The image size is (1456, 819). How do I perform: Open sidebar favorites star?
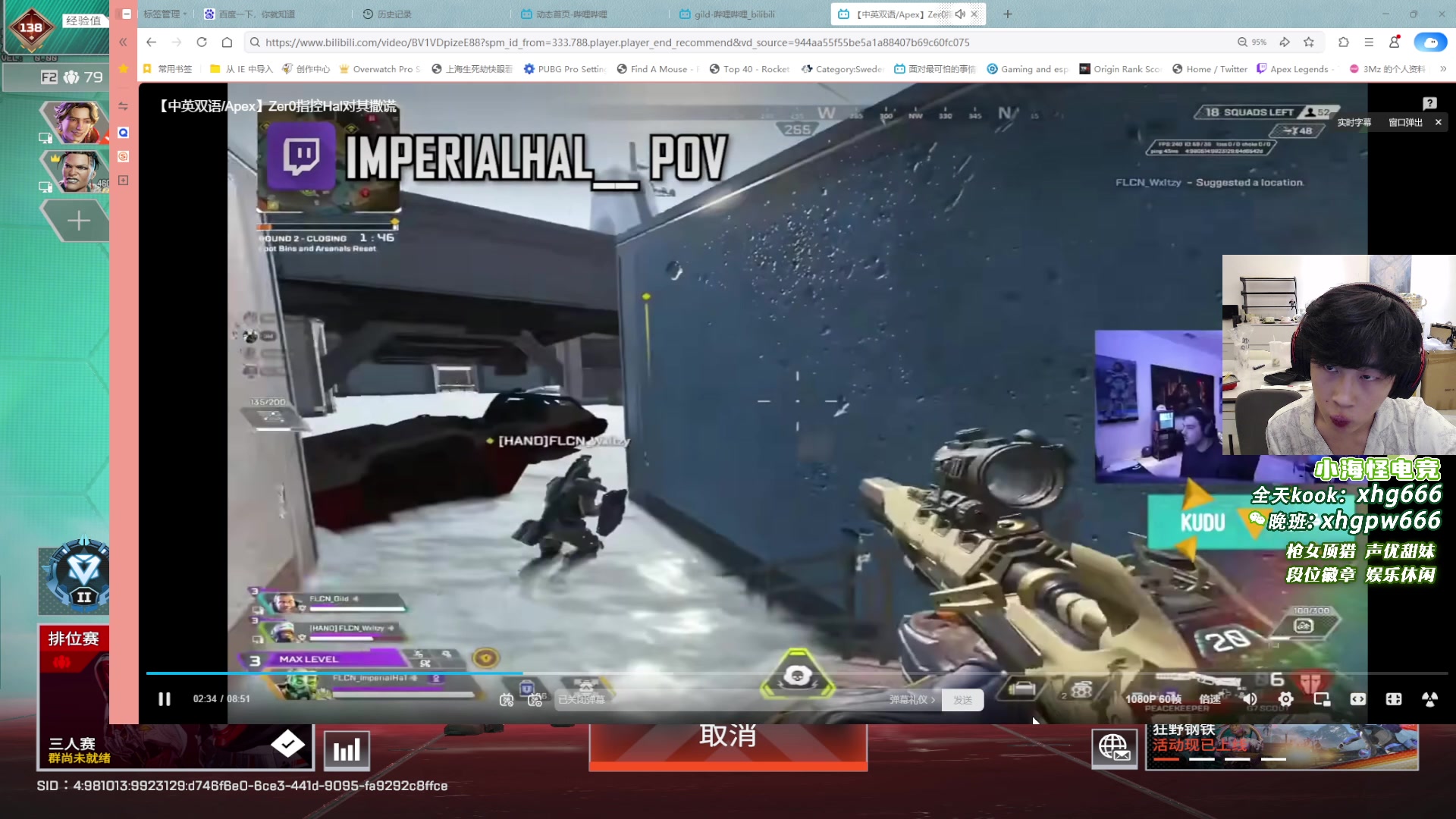[x=123, y=68]
